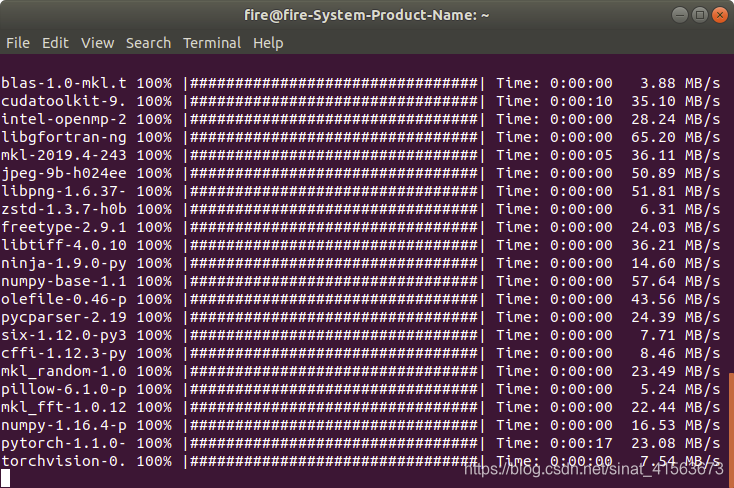Open the Edit menu
Image resolution: width=734 pixels, height=488 pixels.
tap(55, 43)
